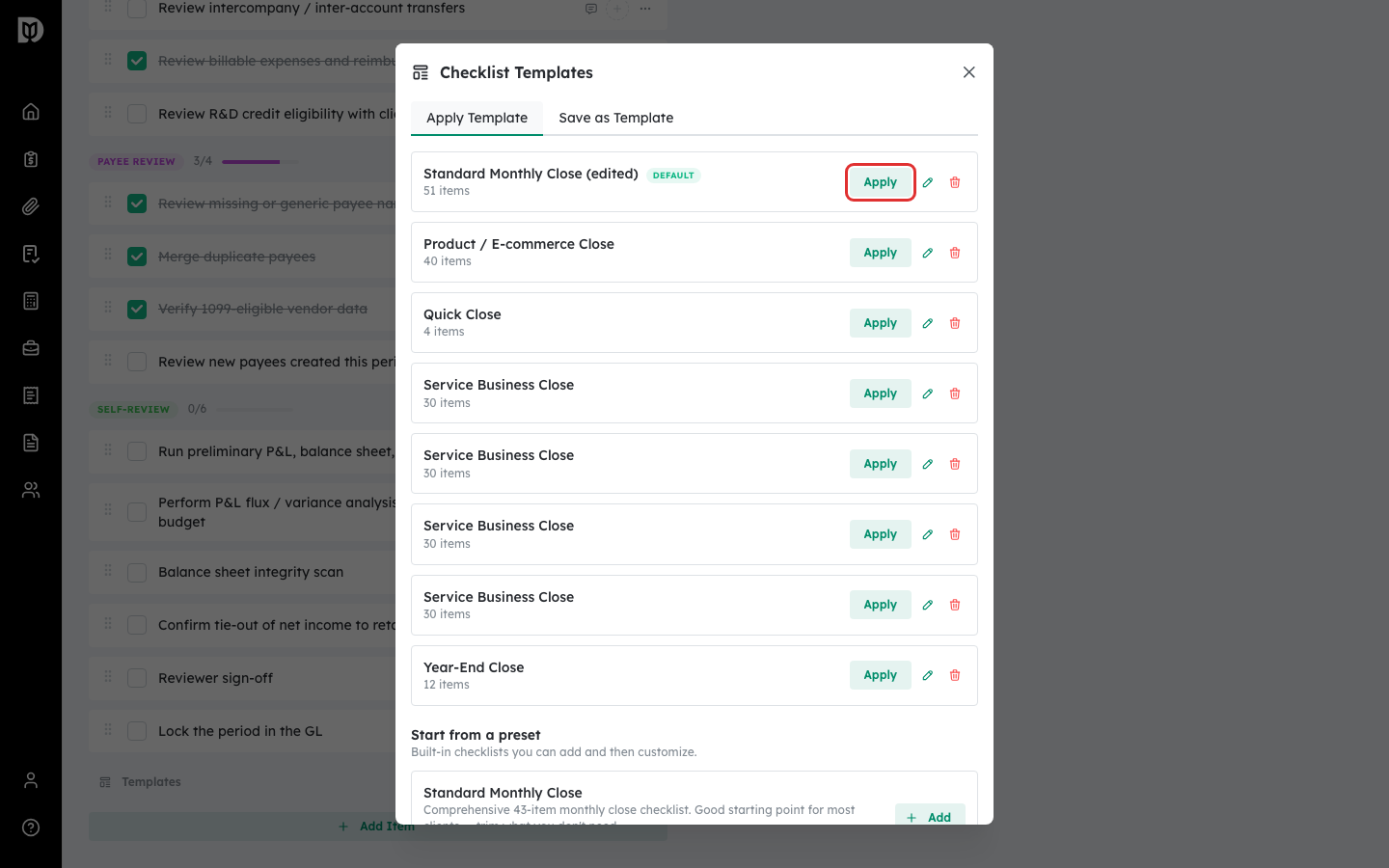Screen dimensions: 1389x868
Task: Check Confirm tie-out of net income checkbox
Action: pos(137,625)
